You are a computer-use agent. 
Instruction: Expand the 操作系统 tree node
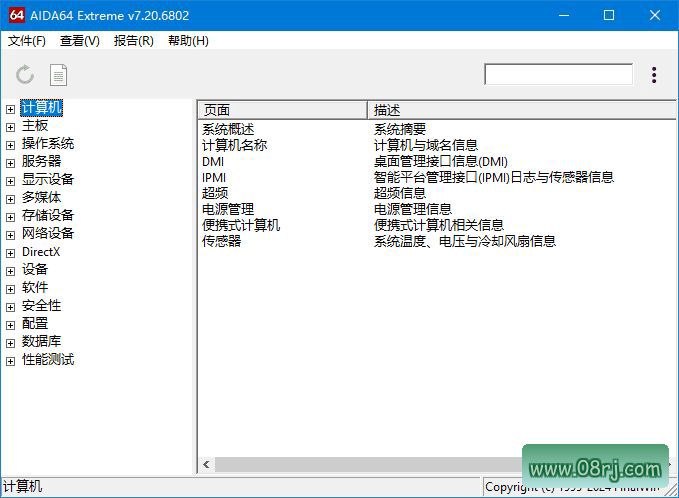point(10,145)
